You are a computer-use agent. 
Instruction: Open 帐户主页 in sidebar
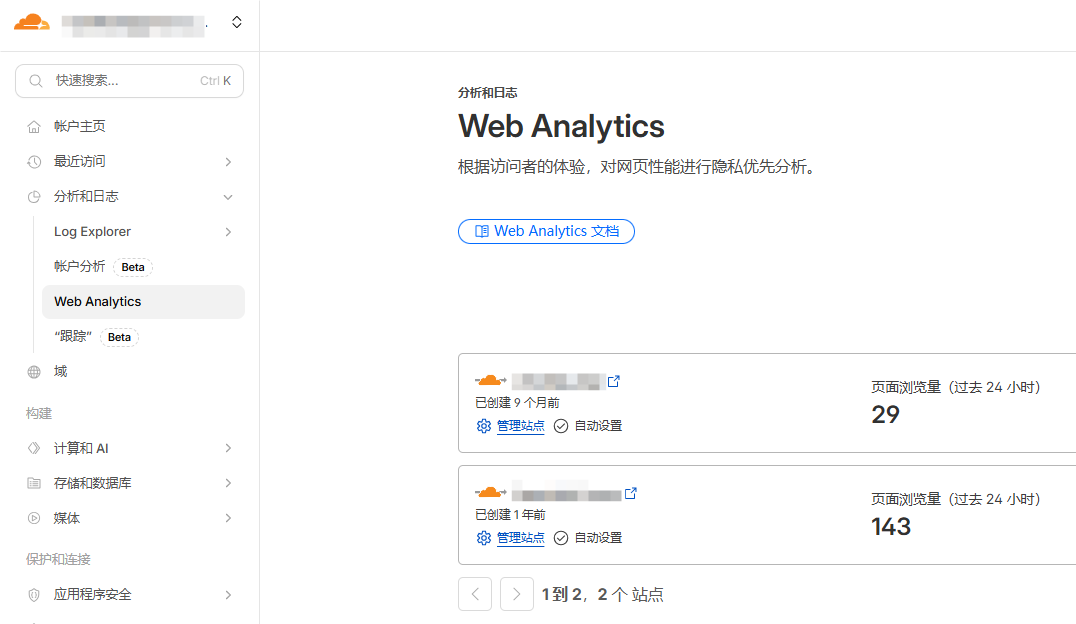[80, 126]
